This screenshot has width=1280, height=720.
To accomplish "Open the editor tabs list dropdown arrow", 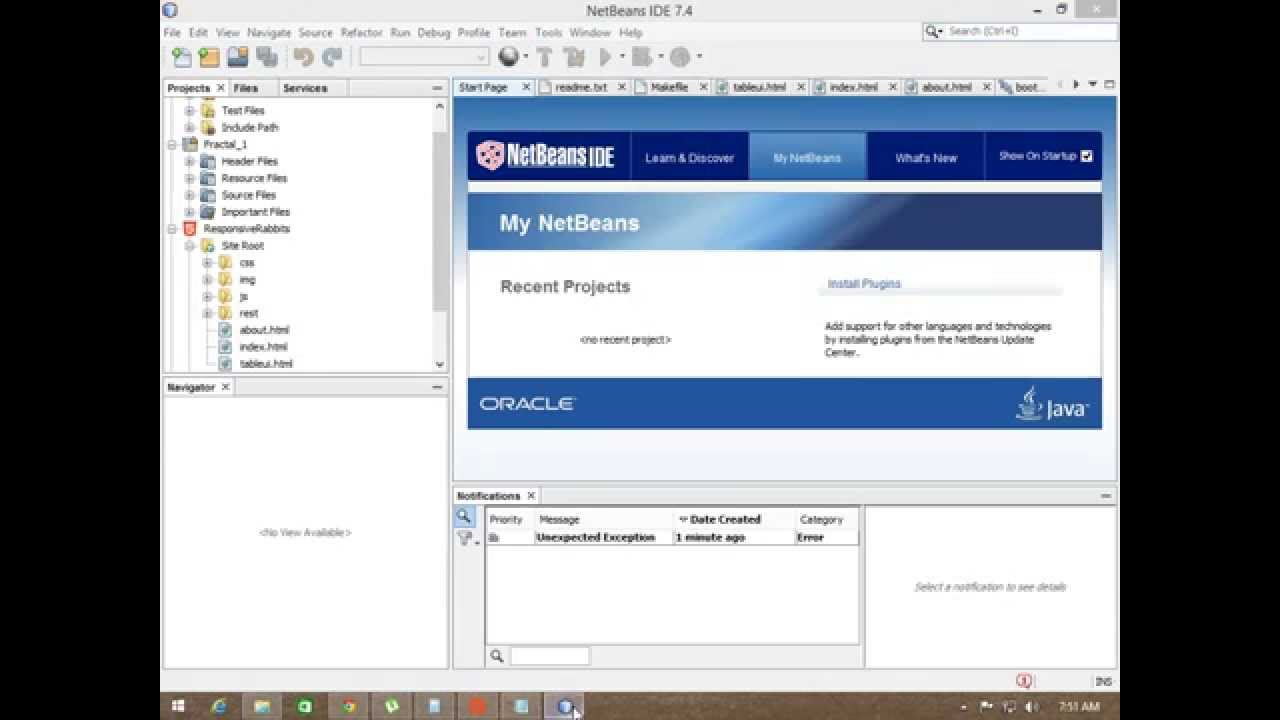I will [1092, 85].
